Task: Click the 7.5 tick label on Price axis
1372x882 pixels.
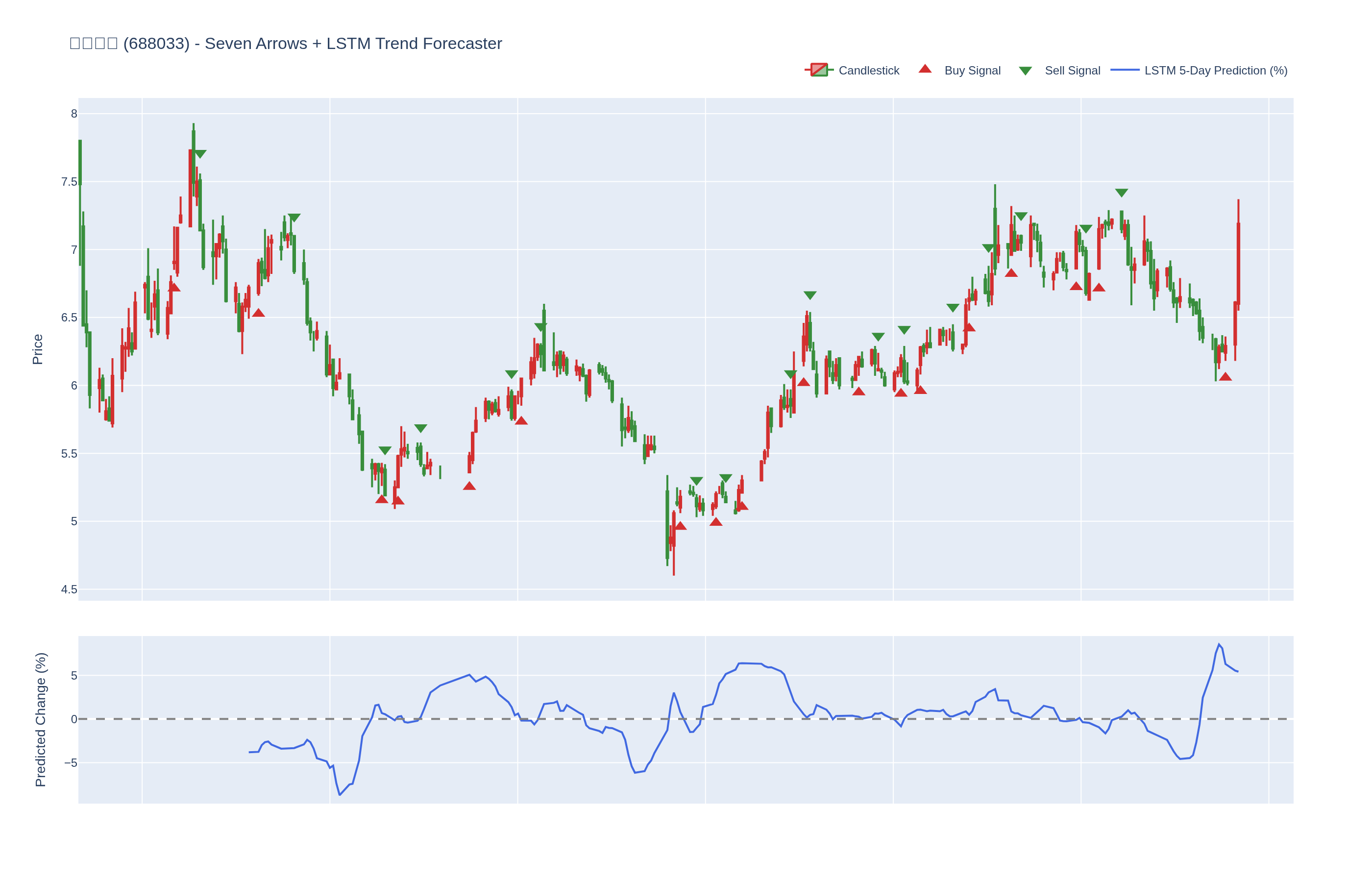Action: tap(69, 182)
